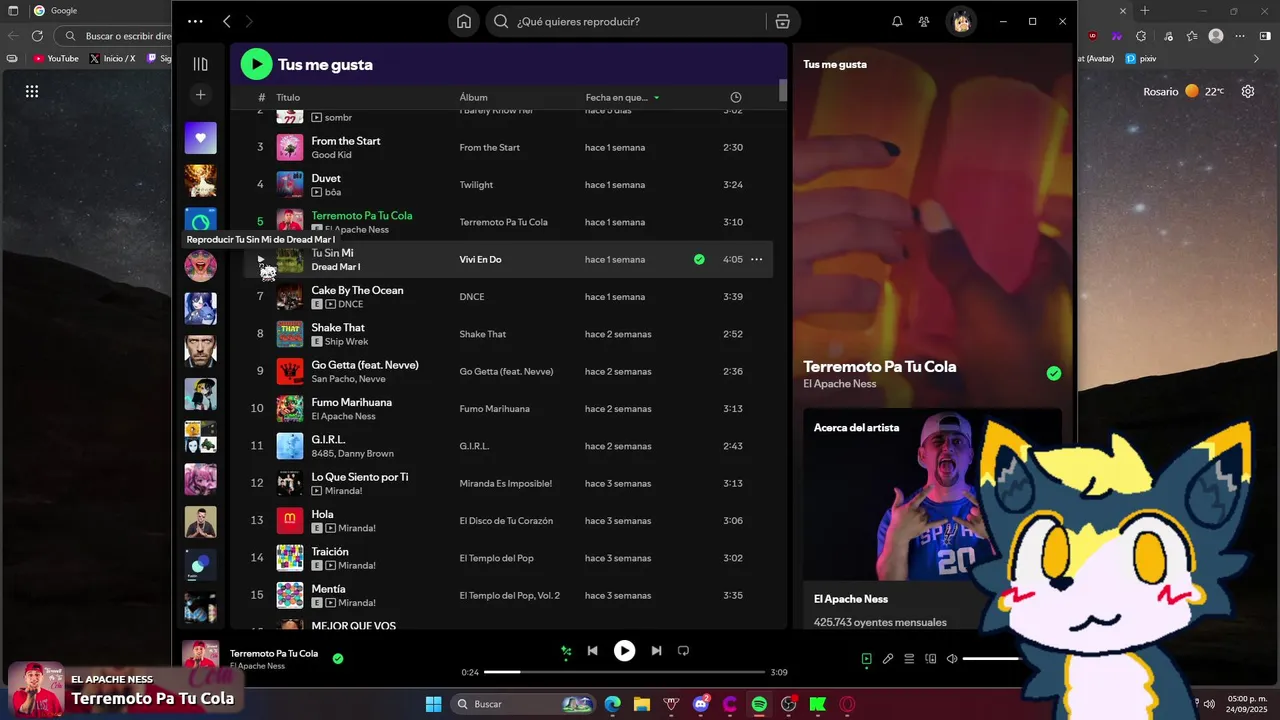This screenshot has height=720, width=1280.
Task: Open lyrics microphone icon
Action: (887, 659)
